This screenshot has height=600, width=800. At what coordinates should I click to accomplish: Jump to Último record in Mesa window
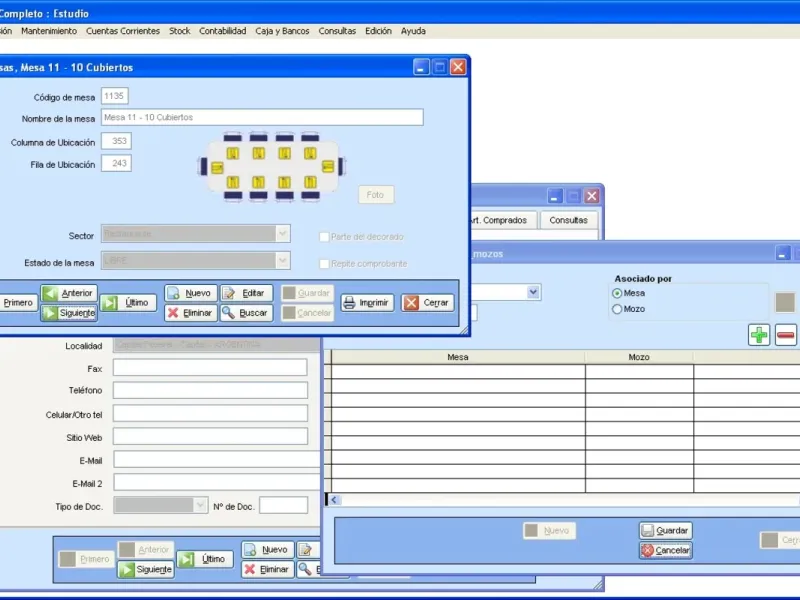(128, 303)
